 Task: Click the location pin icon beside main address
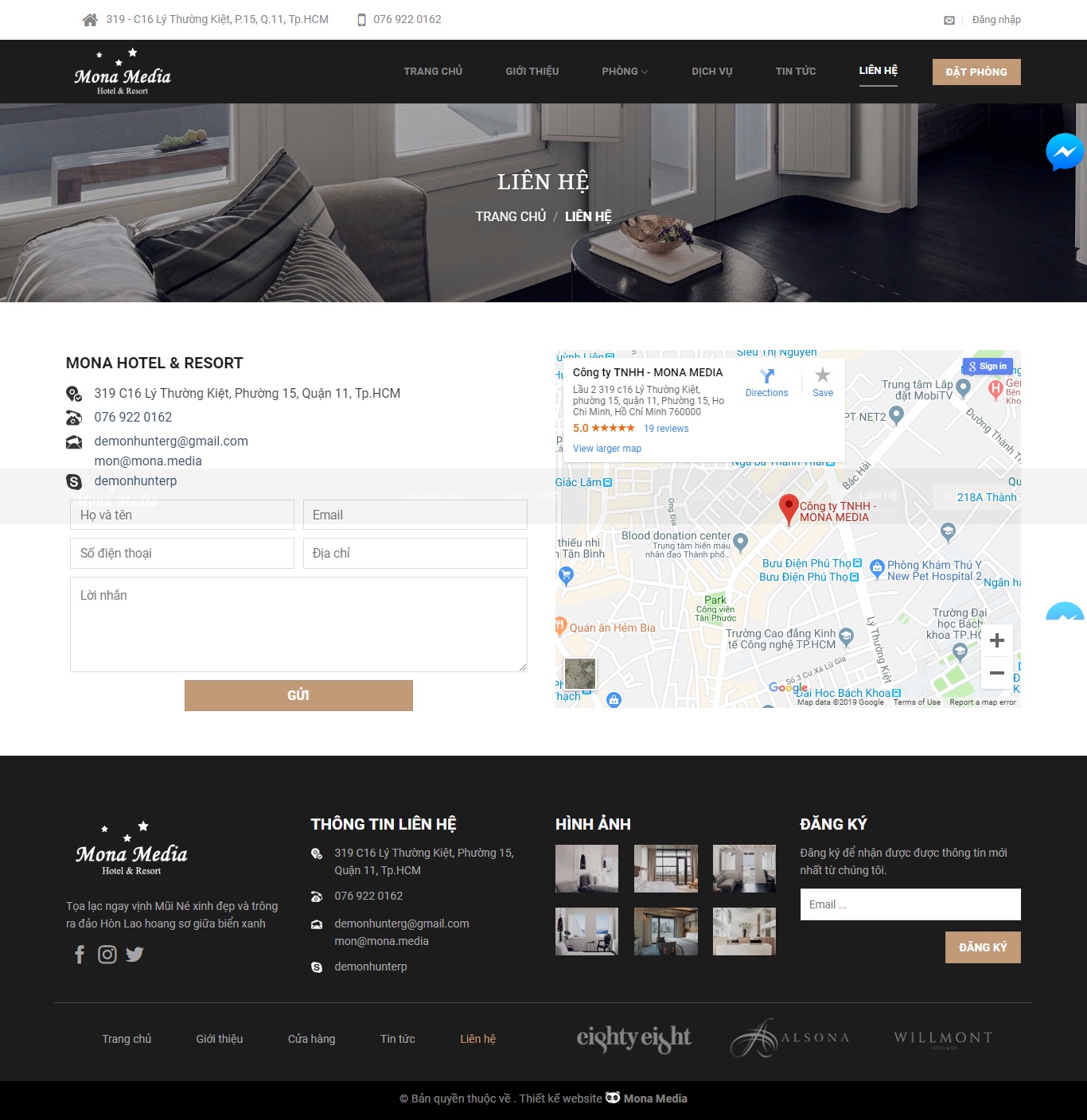click(x=74, y=394)
